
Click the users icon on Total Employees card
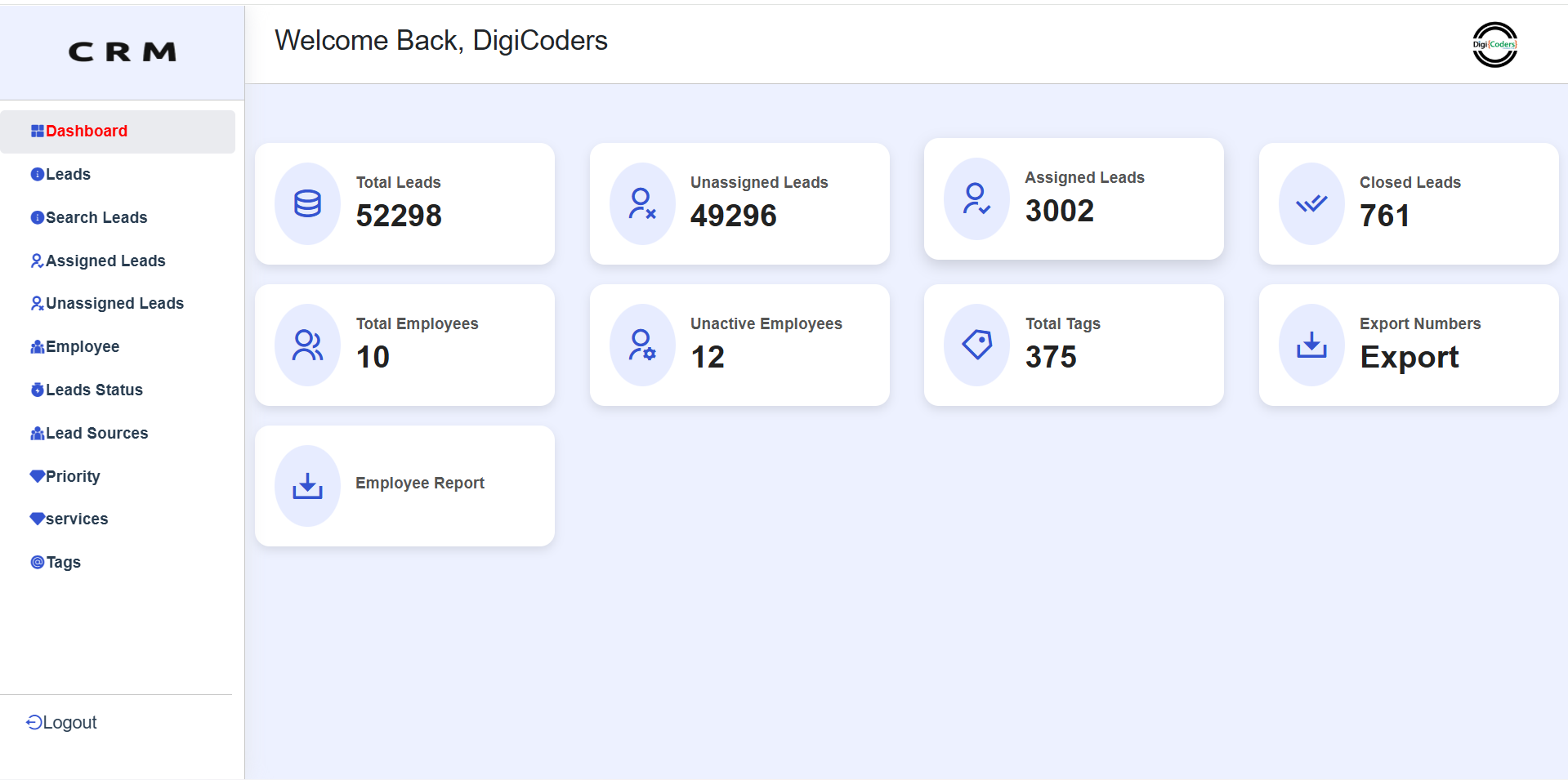click(307, 345)
